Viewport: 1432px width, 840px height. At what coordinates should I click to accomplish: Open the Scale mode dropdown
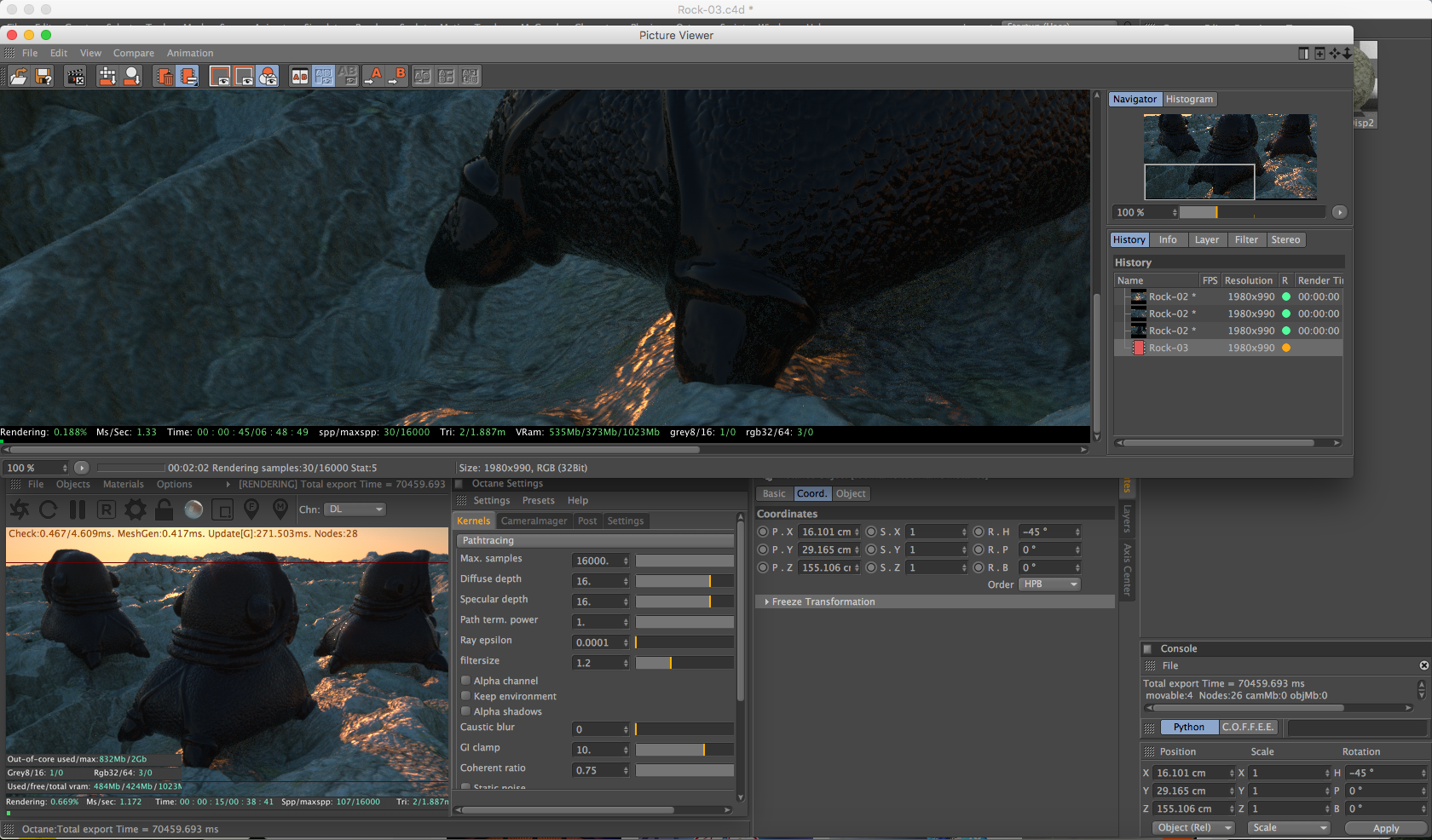pyautogui.click(x=1288, y=828)
